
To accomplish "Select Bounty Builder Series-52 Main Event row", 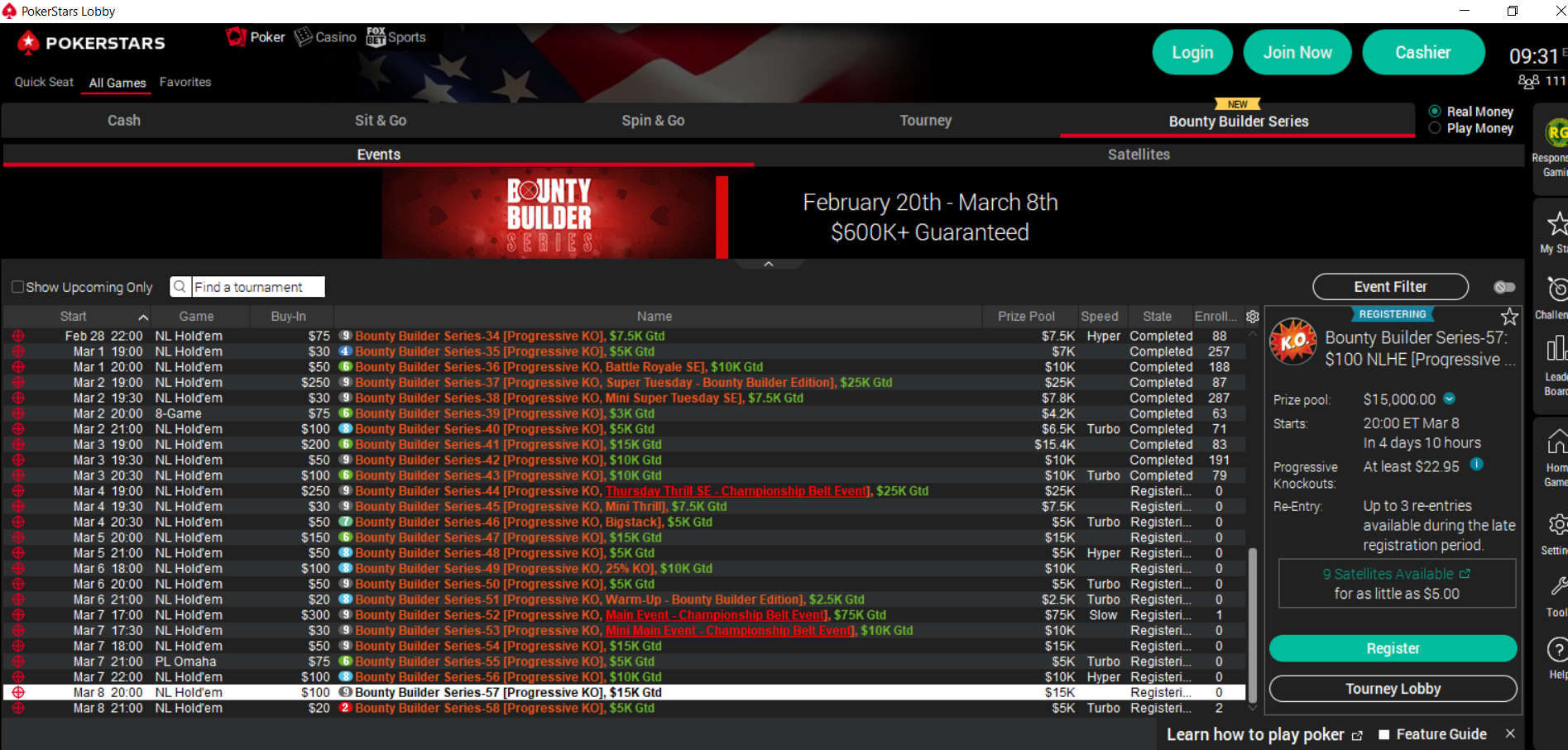I will (625, 615).
